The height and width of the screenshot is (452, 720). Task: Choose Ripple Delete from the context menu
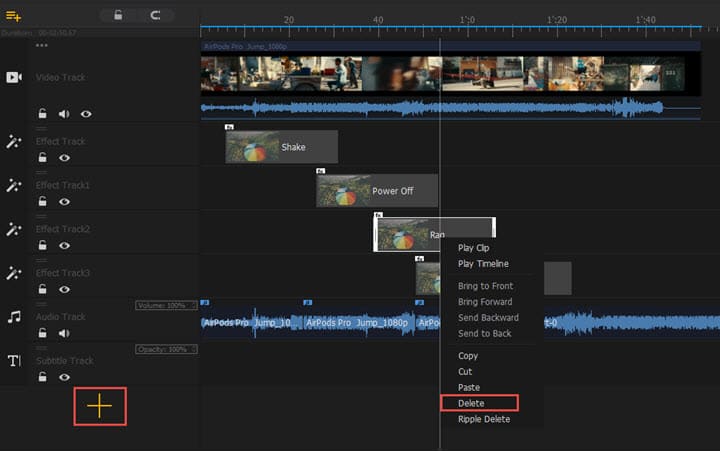(484, 419)
